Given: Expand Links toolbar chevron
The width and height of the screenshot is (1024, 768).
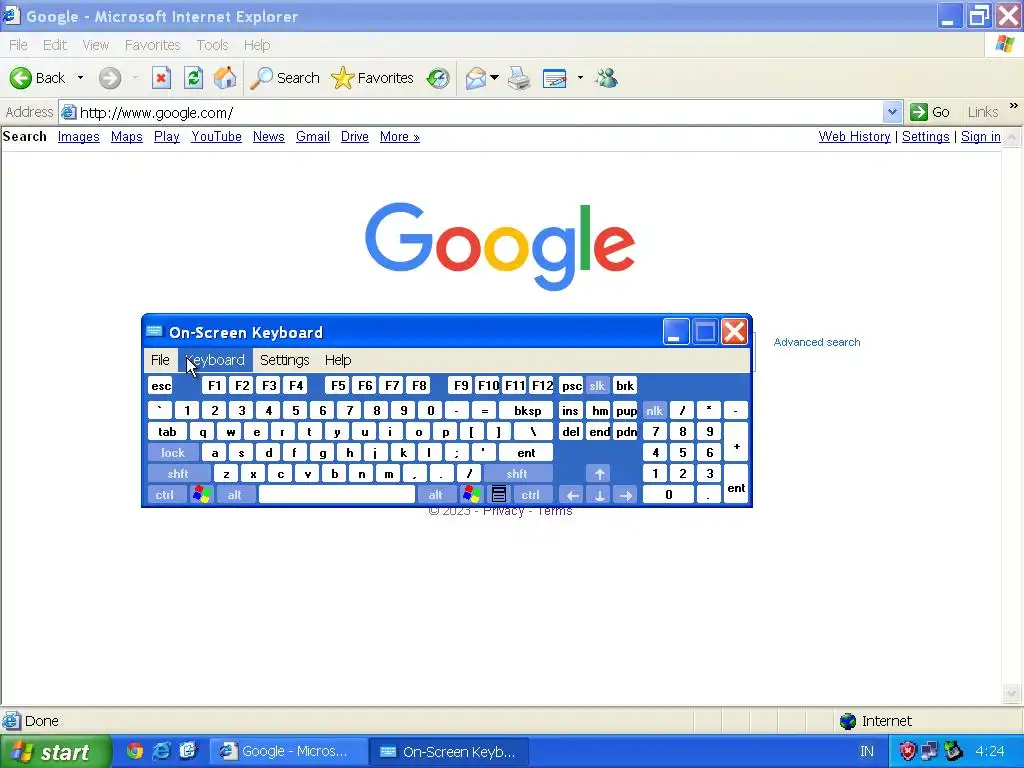Looking at the screenshot, I should 1014,106.
